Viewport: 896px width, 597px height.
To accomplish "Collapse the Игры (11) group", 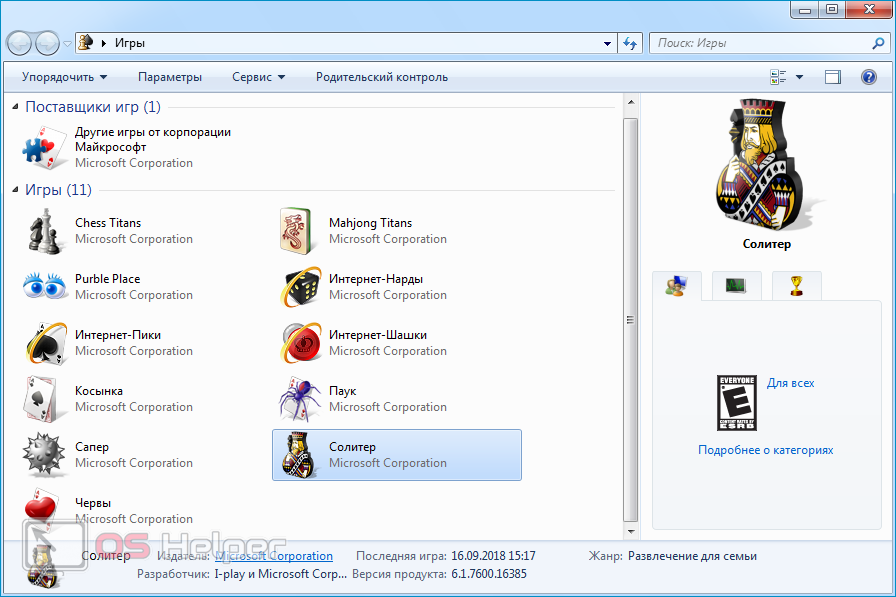I will tap(16, 190).
